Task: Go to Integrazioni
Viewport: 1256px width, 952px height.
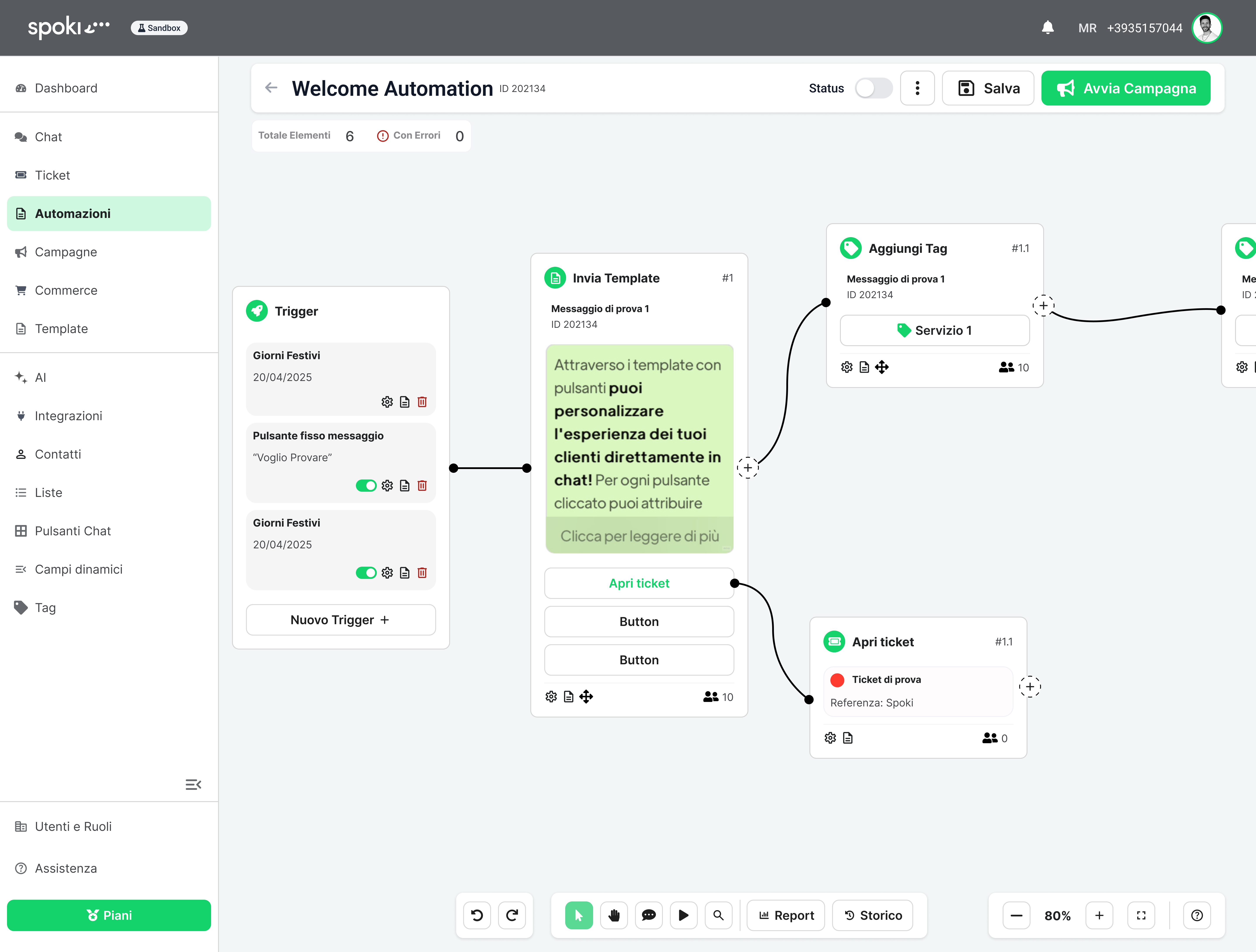Action: (x=109, y=416)
